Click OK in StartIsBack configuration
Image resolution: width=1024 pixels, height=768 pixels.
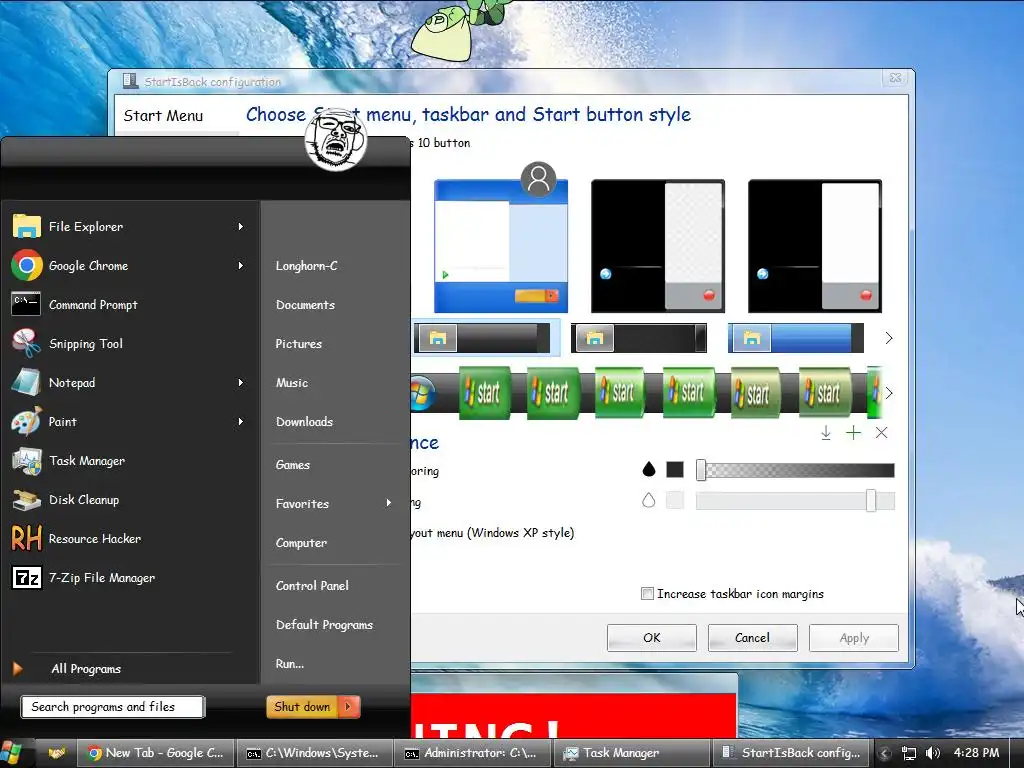click(652, 638)
